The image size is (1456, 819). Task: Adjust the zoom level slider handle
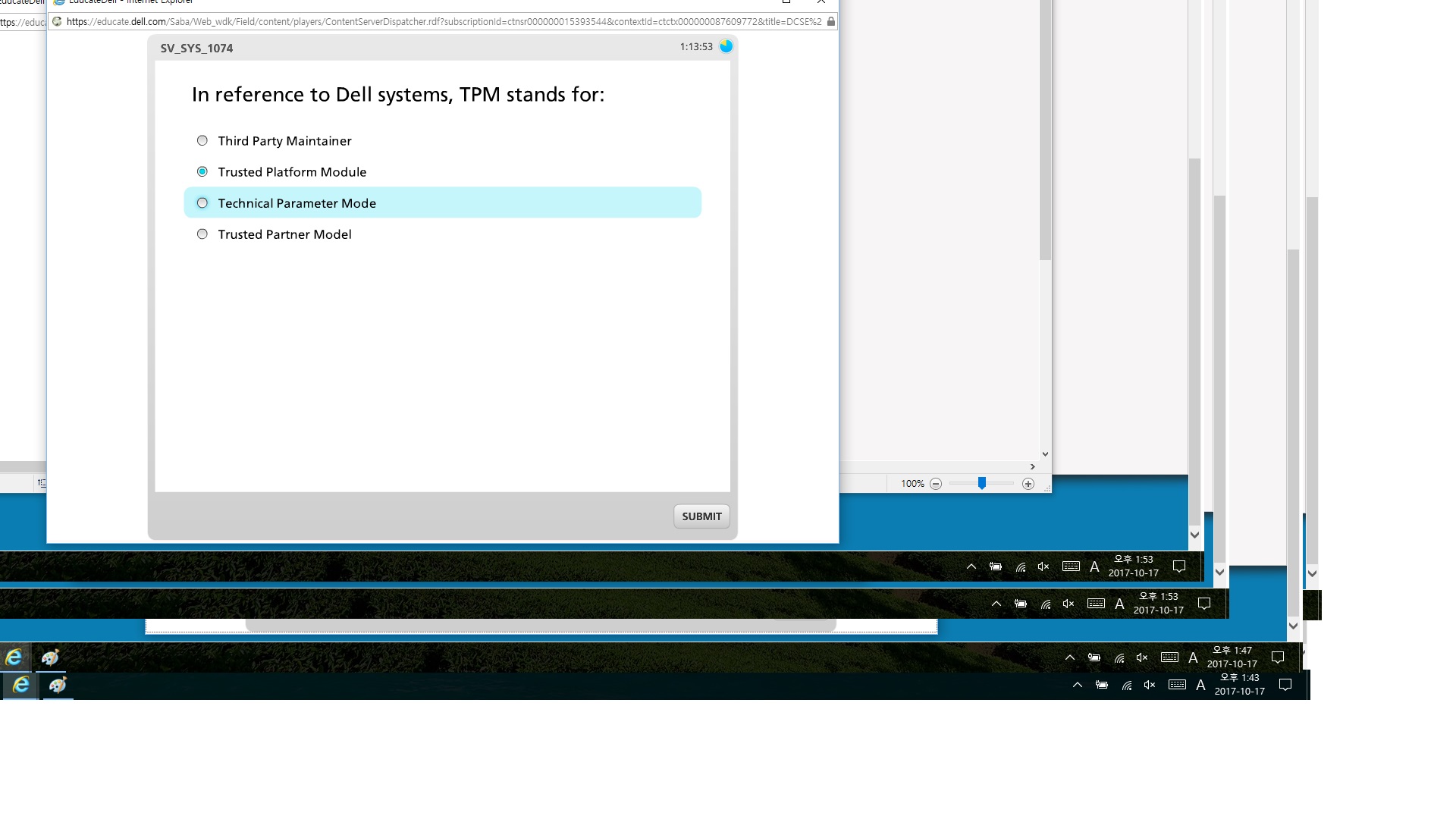tap(981, 483)
